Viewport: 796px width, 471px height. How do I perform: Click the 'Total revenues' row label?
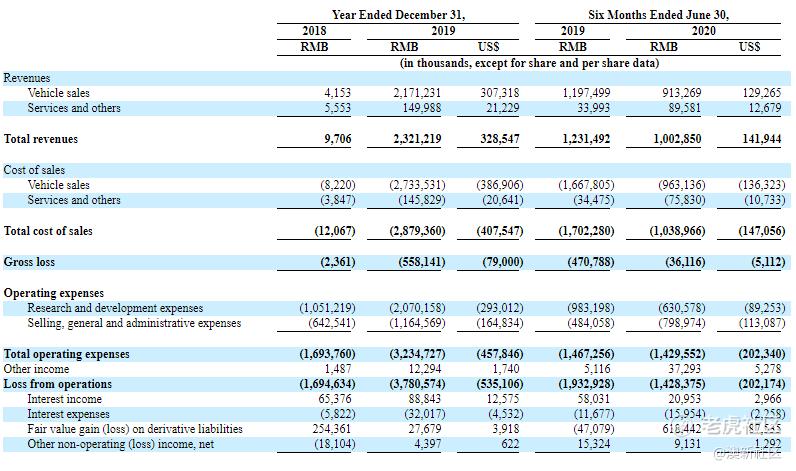(41, 139)
